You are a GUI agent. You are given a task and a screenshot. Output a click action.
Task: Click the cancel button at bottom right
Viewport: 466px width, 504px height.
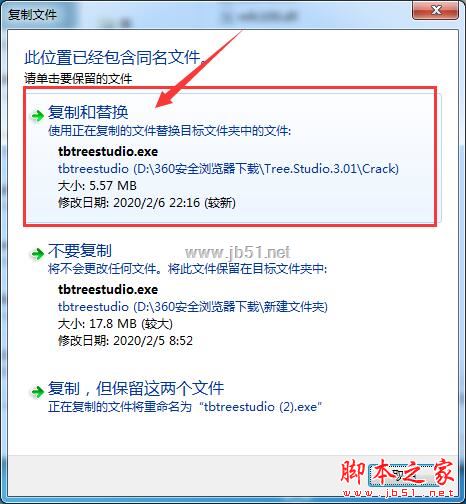point(403,475)
